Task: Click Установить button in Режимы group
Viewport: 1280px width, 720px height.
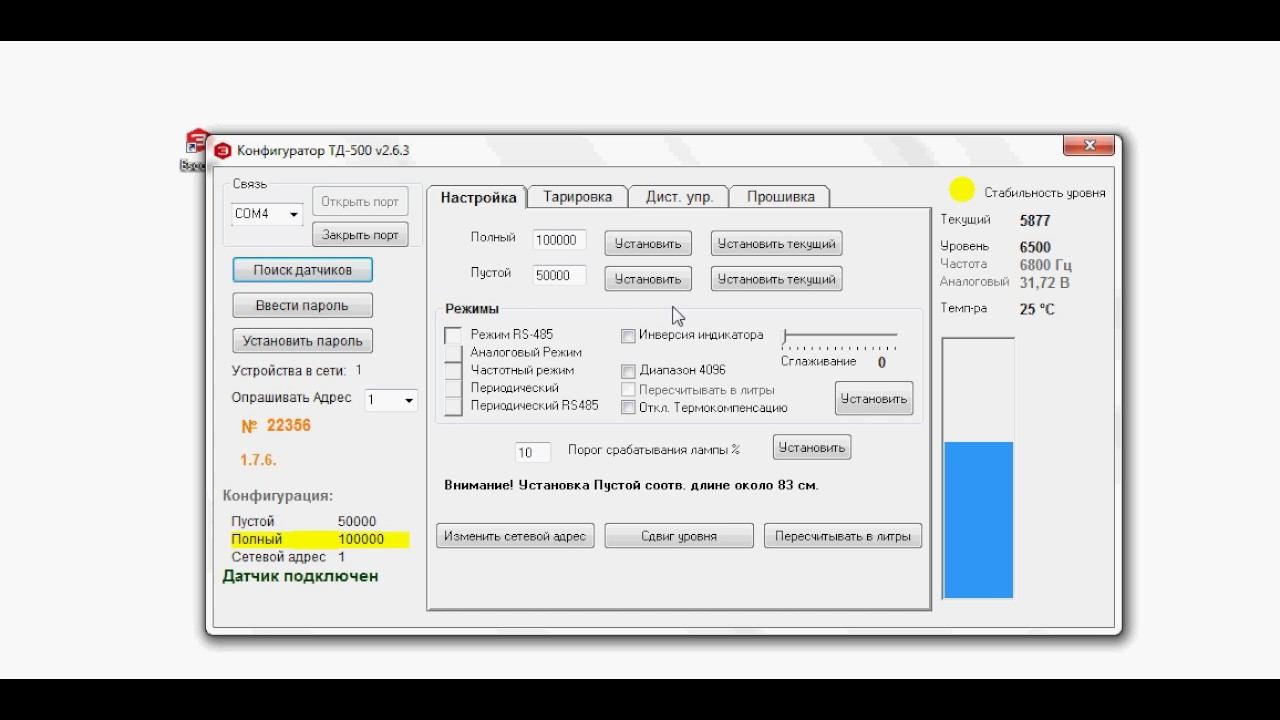Action: (x=874, y=398)
